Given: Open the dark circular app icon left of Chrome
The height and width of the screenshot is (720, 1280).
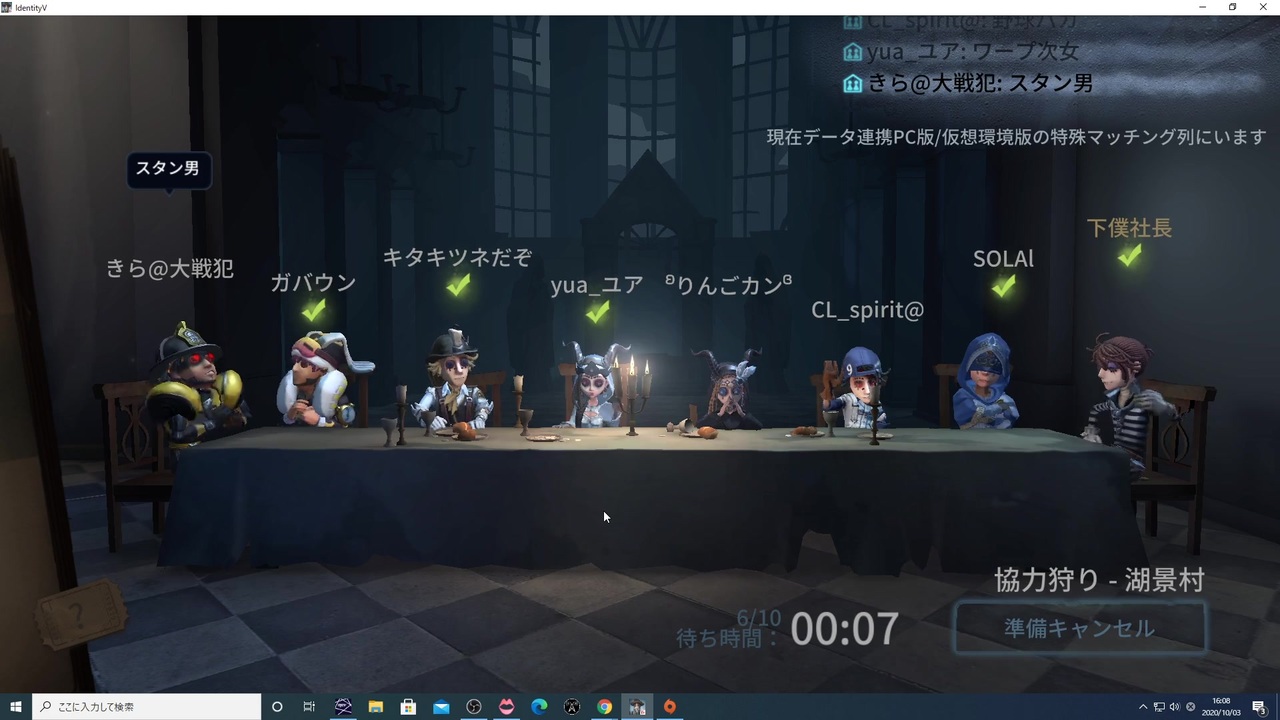Looking at the screenshot, I should click(x=572, y=707).
